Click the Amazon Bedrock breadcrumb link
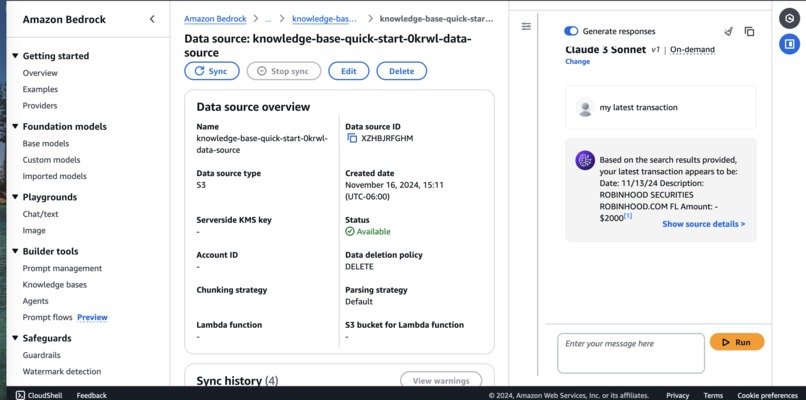The height and width of the screenshot is (400, 806). (x=215, y=19)
